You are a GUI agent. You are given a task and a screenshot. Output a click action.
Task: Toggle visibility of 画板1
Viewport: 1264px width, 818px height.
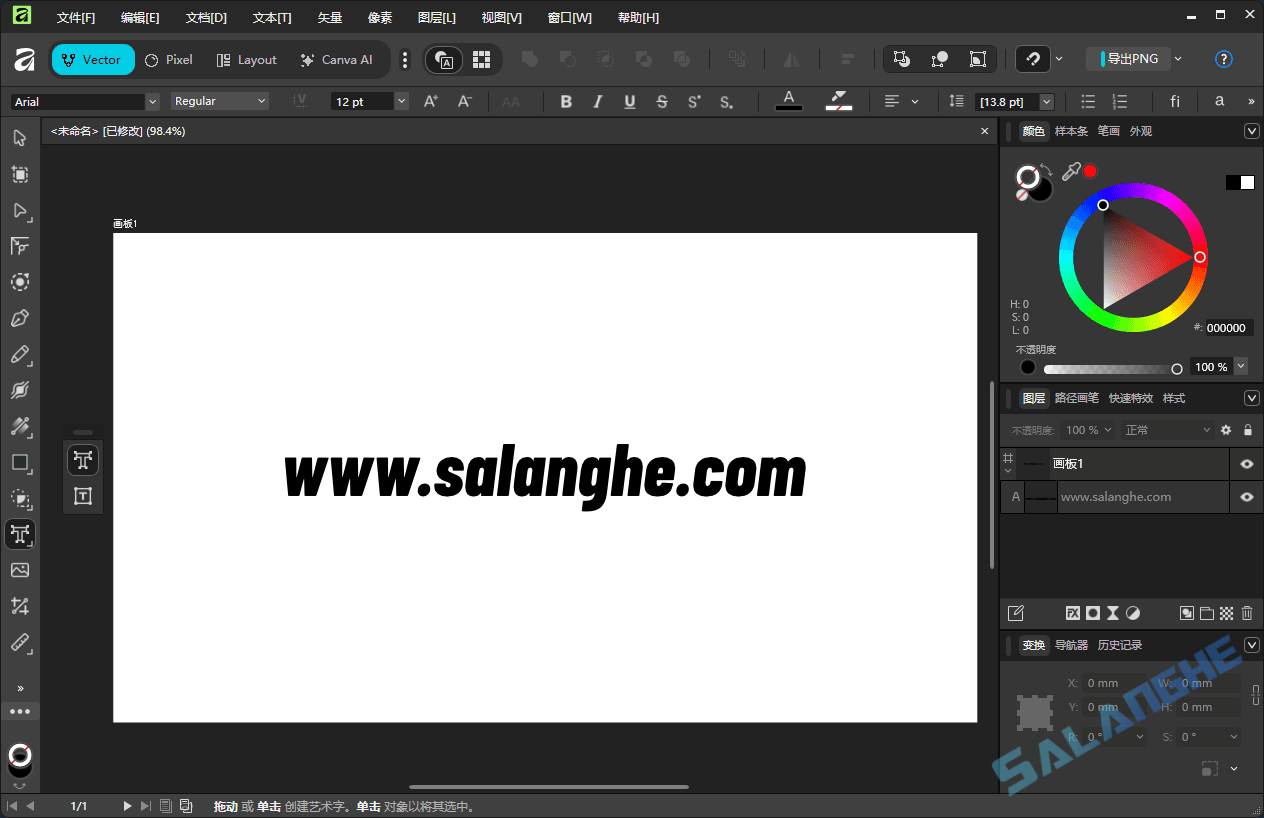1247,463
